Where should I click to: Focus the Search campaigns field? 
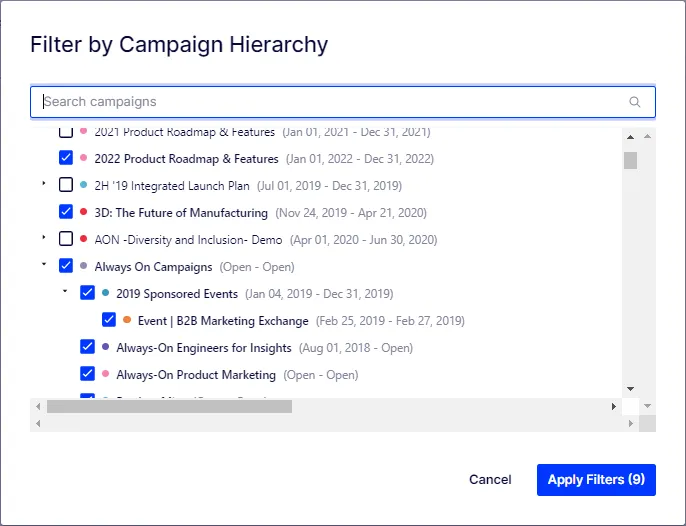tap(343, 102)
